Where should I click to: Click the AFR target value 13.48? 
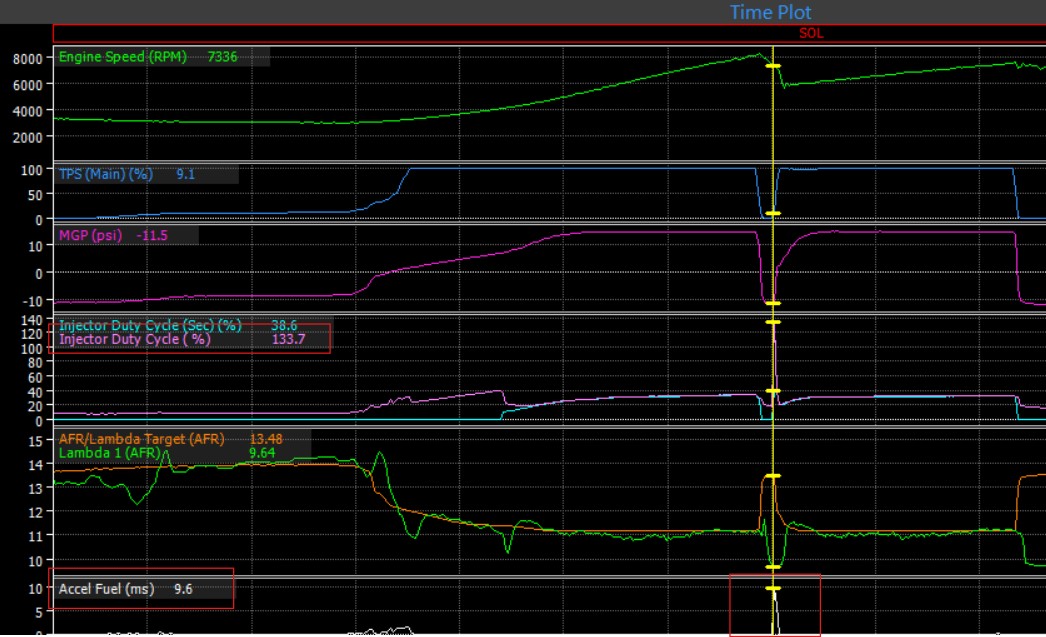tap(266, 439)
